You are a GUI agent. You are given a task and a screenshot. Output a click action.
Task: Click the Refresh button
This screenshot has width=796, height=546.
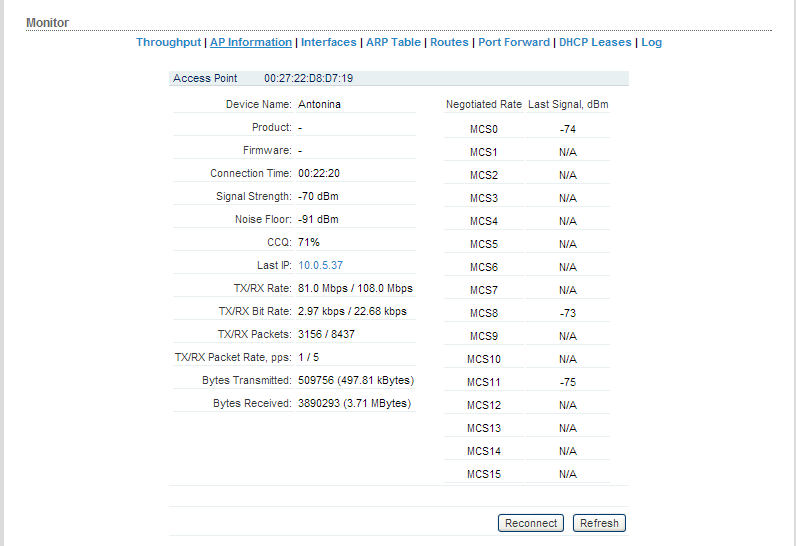pyautogui.click(x=599, y=523)
